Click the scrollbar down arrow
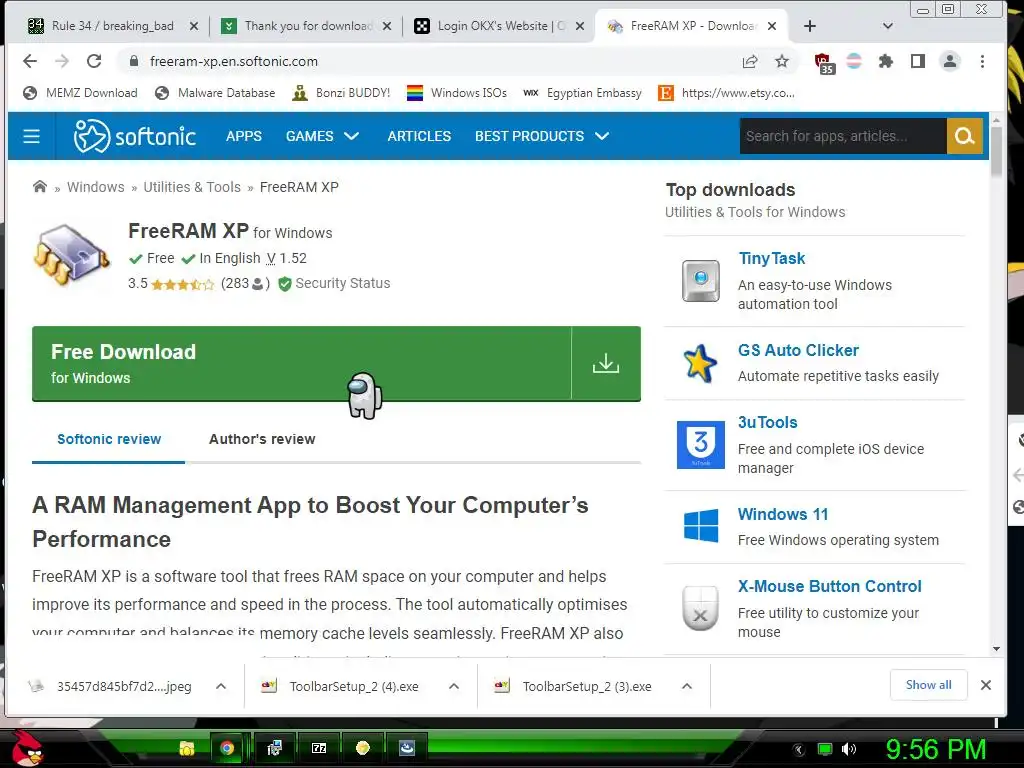 click(996, 648)
